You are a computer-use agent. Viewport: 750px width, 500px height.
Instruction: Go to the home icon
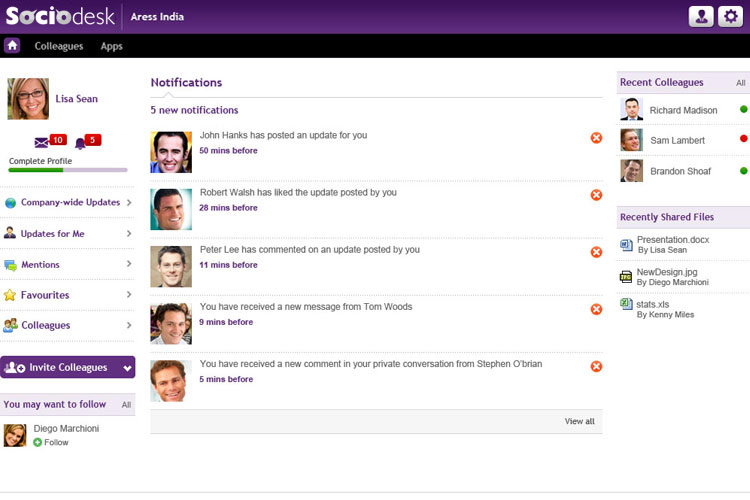click(12, 46)
